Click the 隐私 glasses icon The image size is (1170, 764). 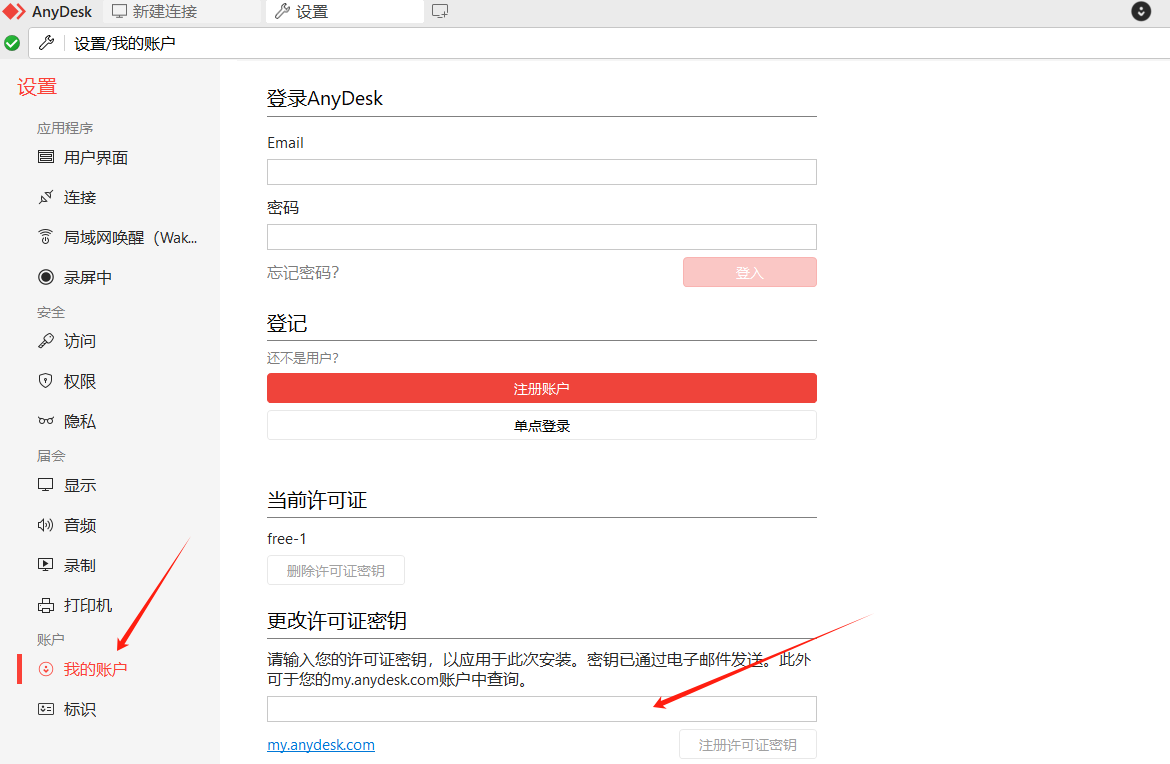tap(46, 421)
